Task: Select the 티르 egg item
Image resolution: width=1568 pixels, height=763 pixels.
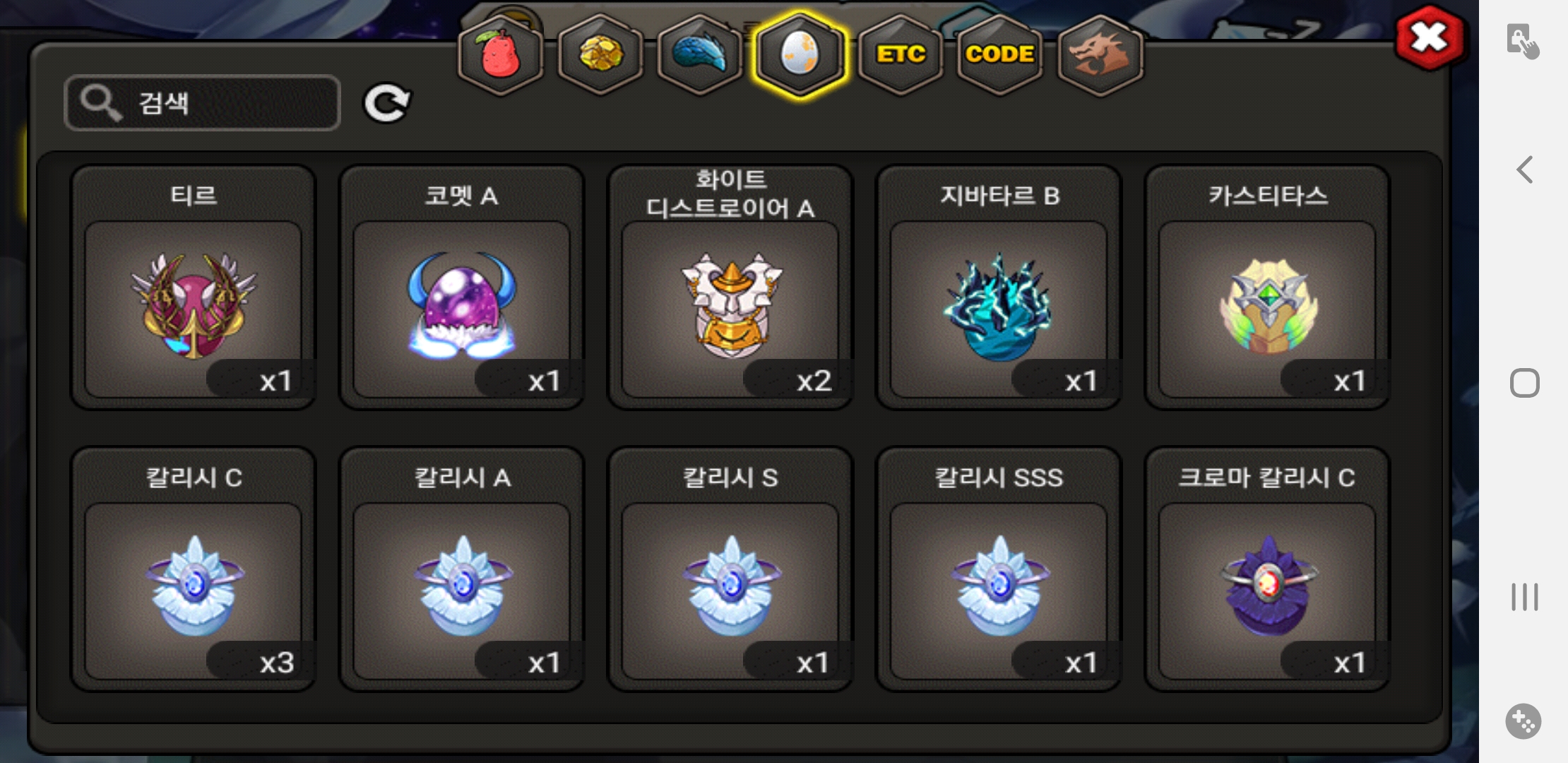Action: coord(194,288)
